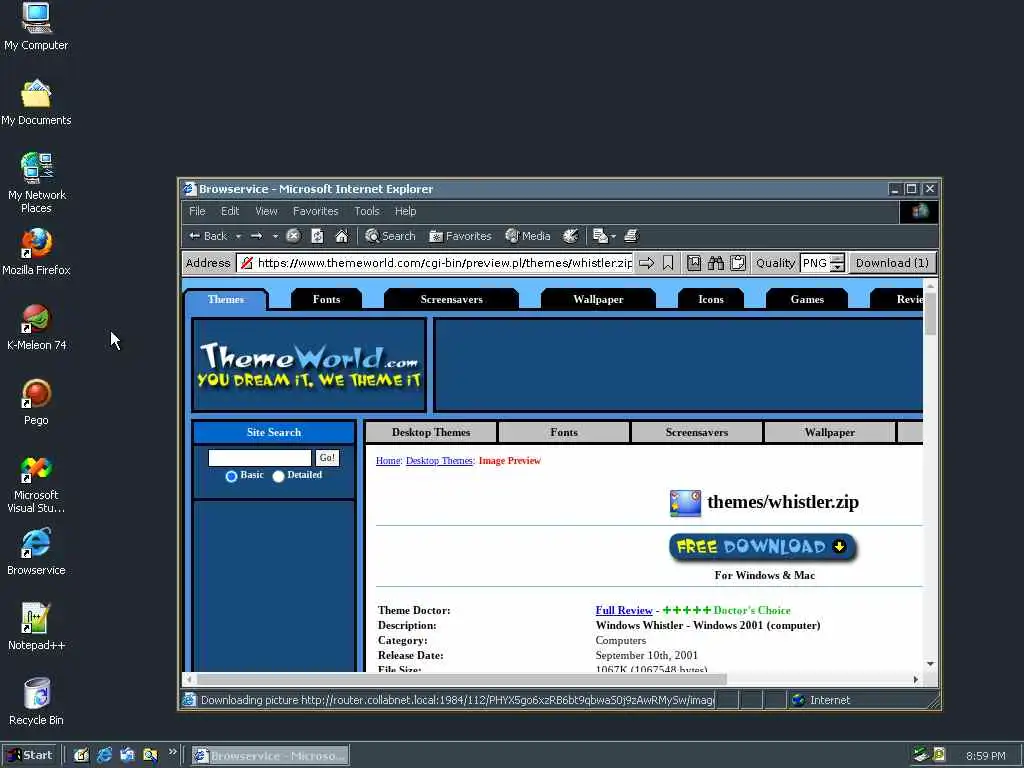Follow the Home breadcrumb link
Viewport: 1024px width, 768px height.
pyautogui.click(x=388, y=460)
